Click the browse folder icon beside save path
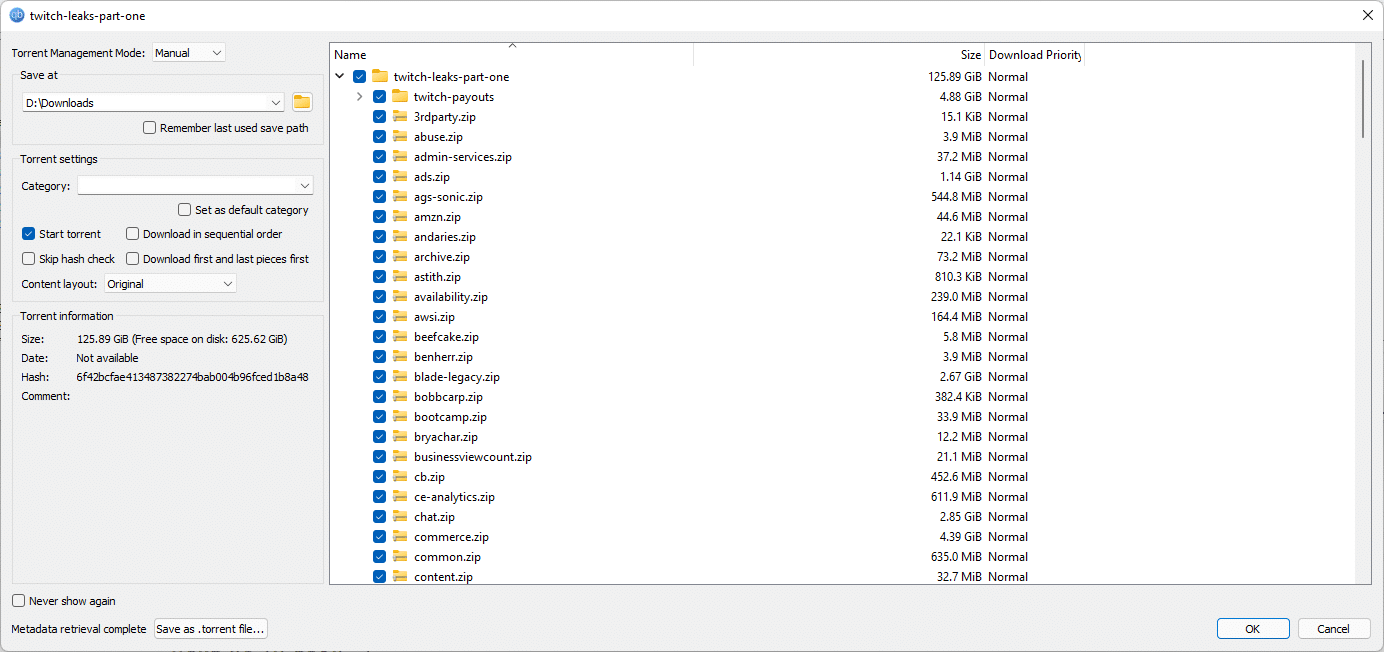 [x=302, y=102]
